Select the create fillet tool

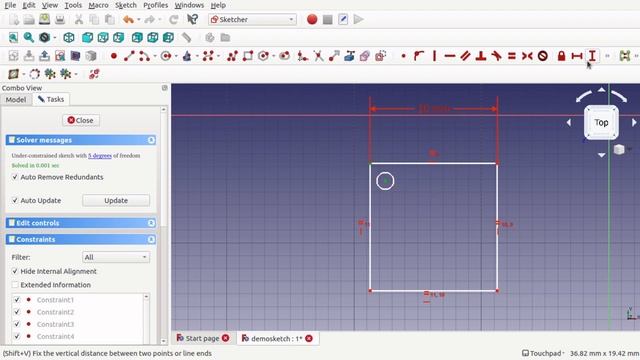[302, 56]
